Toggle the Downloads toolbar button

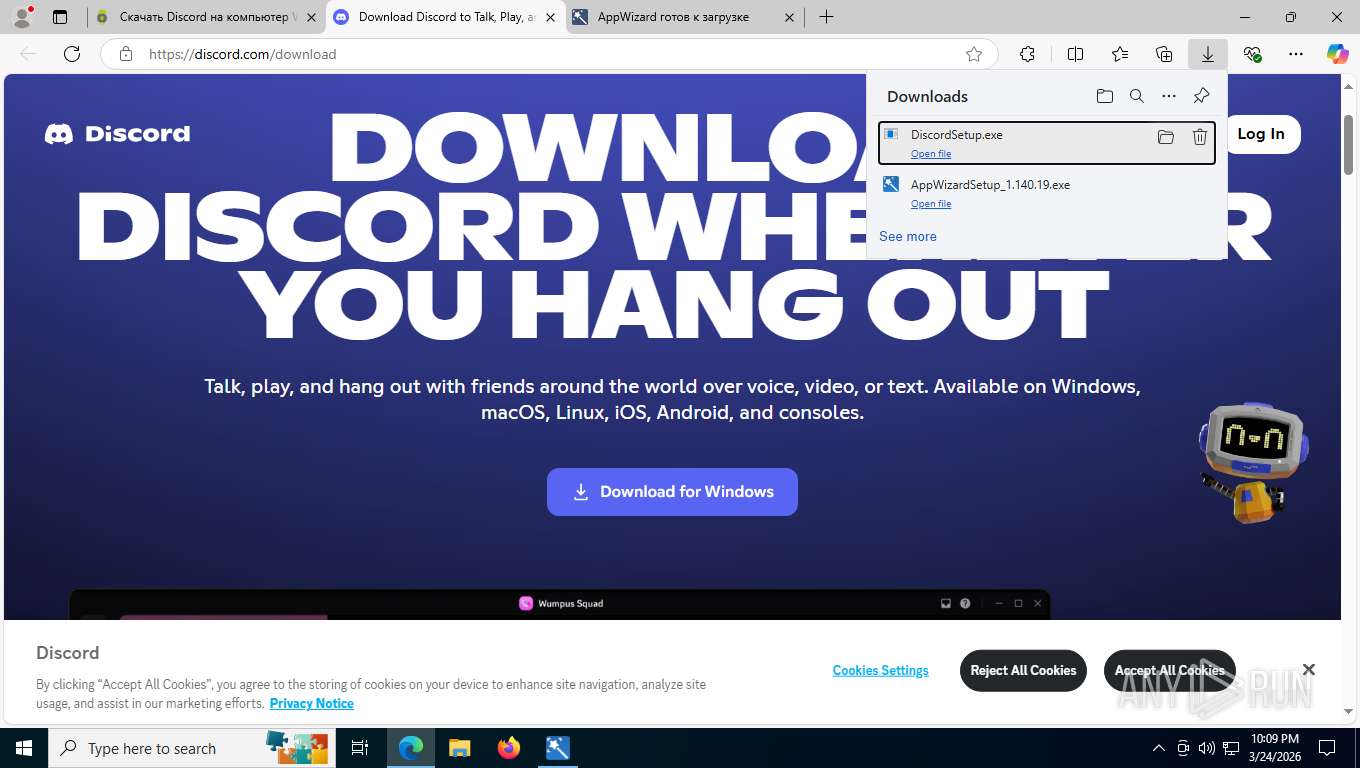click(1208, 54)
